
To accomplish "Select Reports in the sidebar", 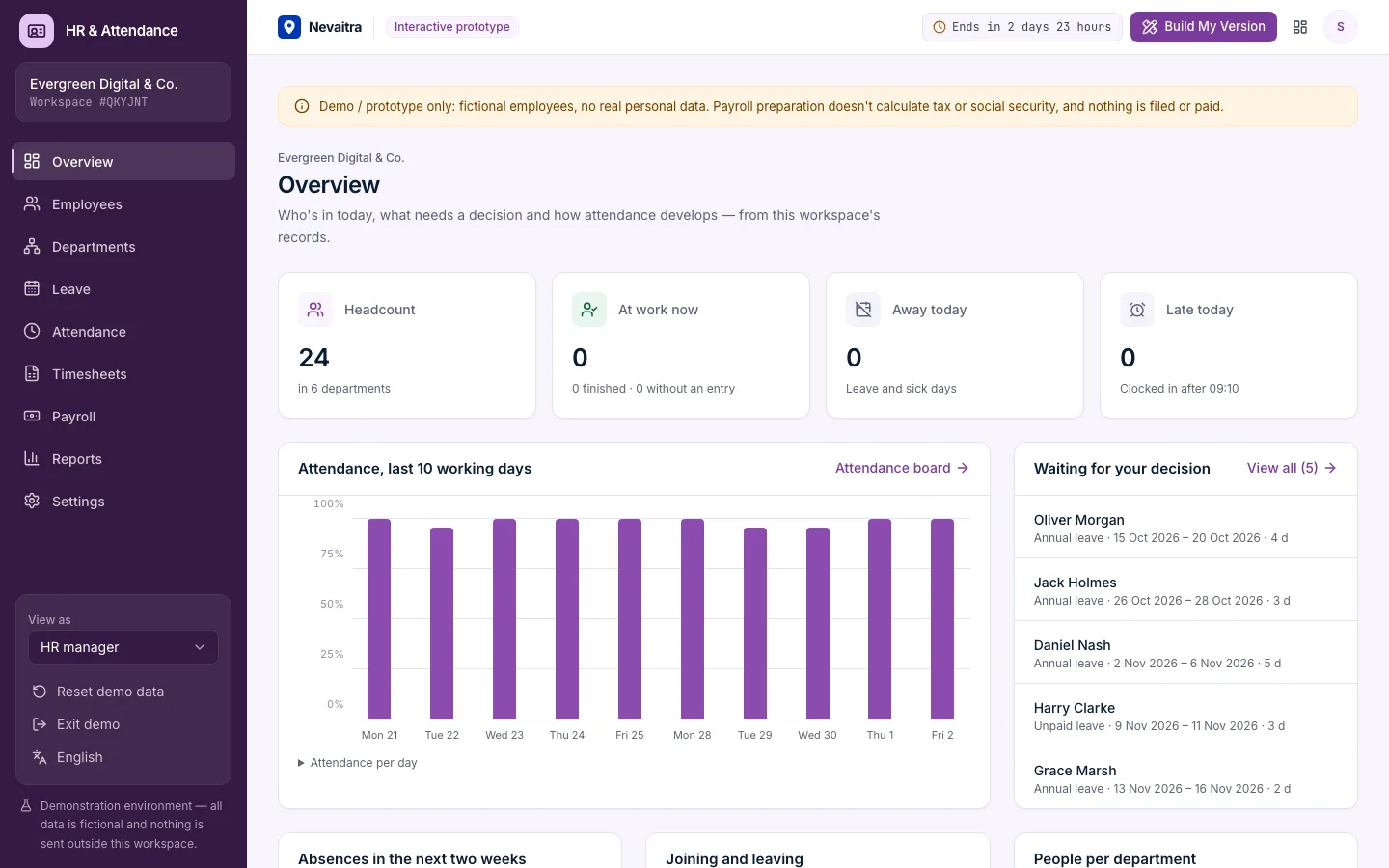I will 123,458.
